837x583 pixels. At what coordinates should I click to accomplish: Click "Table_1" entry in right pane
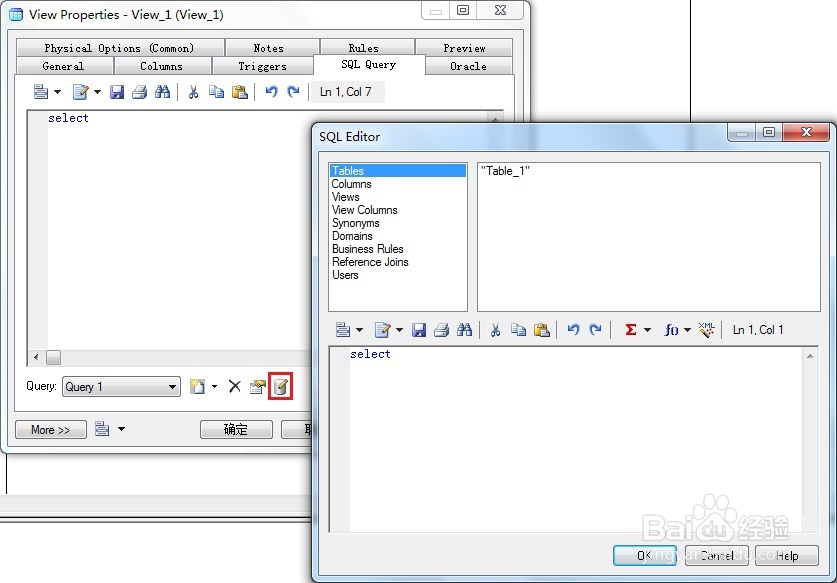[x=505, y=171]
